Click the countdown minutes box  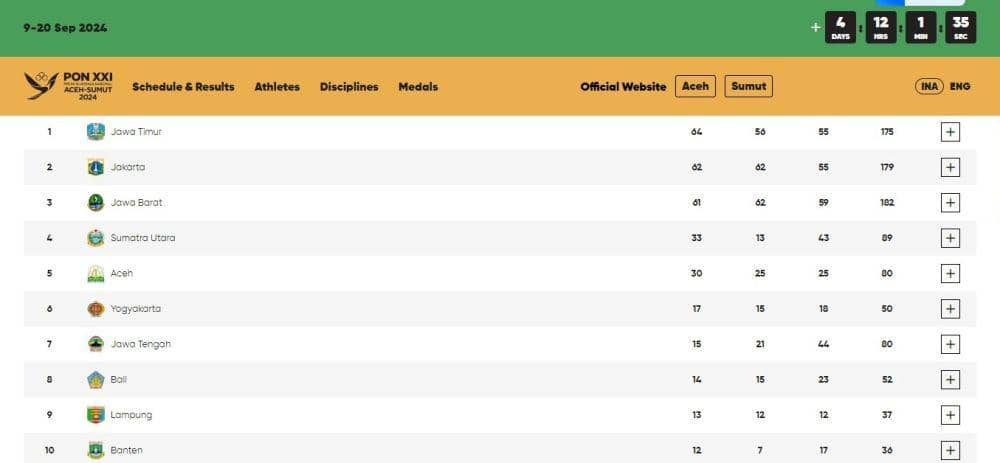click(x=921, y=27)
